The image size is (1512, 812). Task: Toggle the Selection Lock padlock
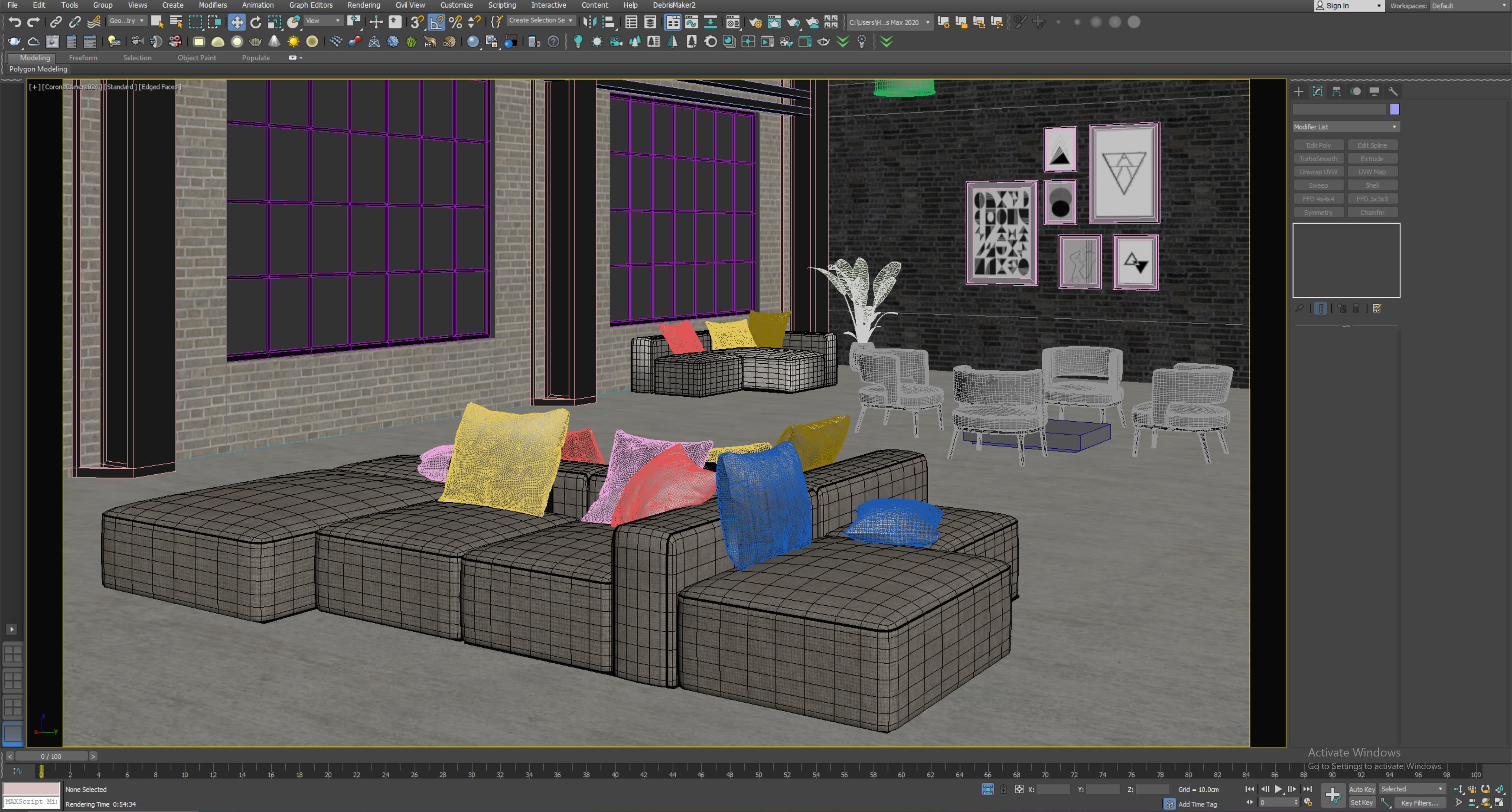coord(1003,789)
